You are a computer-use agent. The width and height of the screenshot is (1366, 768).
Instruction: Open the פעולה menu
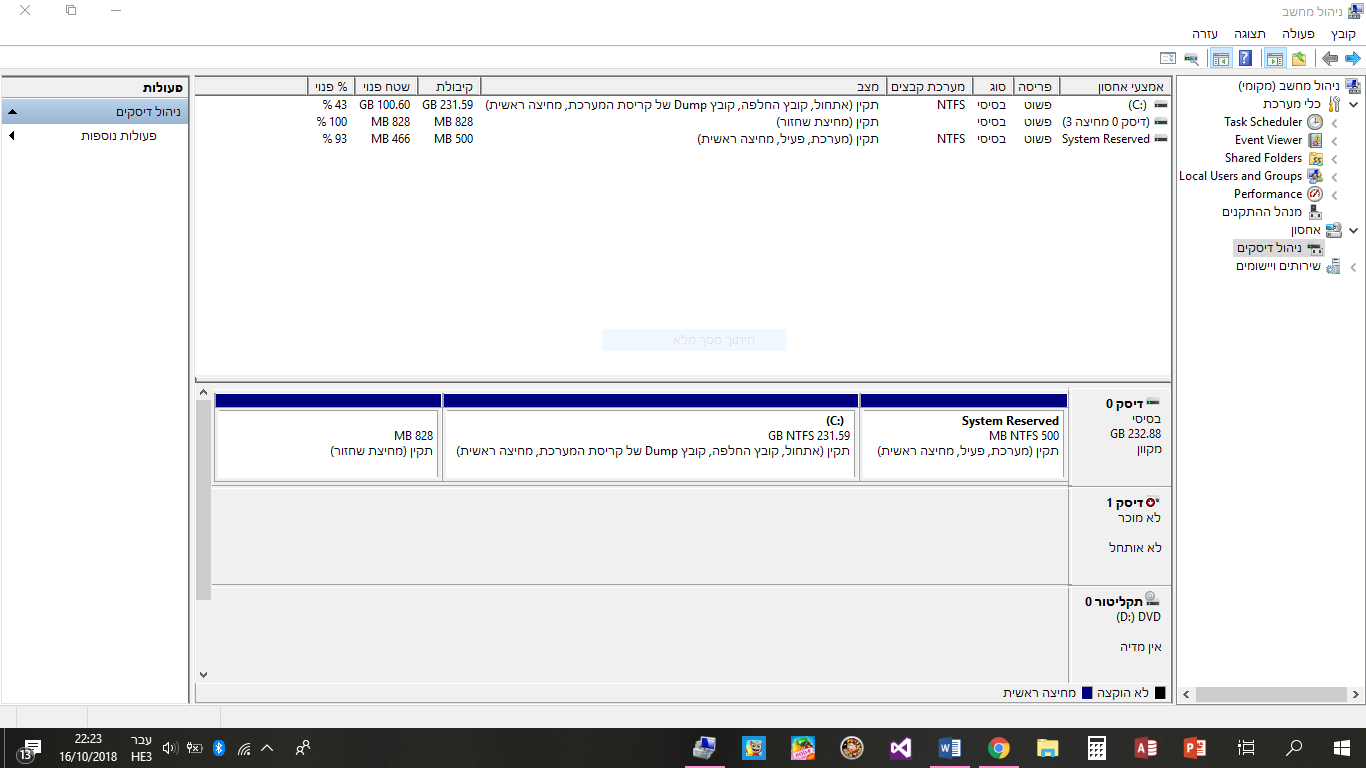(1299, 34)
